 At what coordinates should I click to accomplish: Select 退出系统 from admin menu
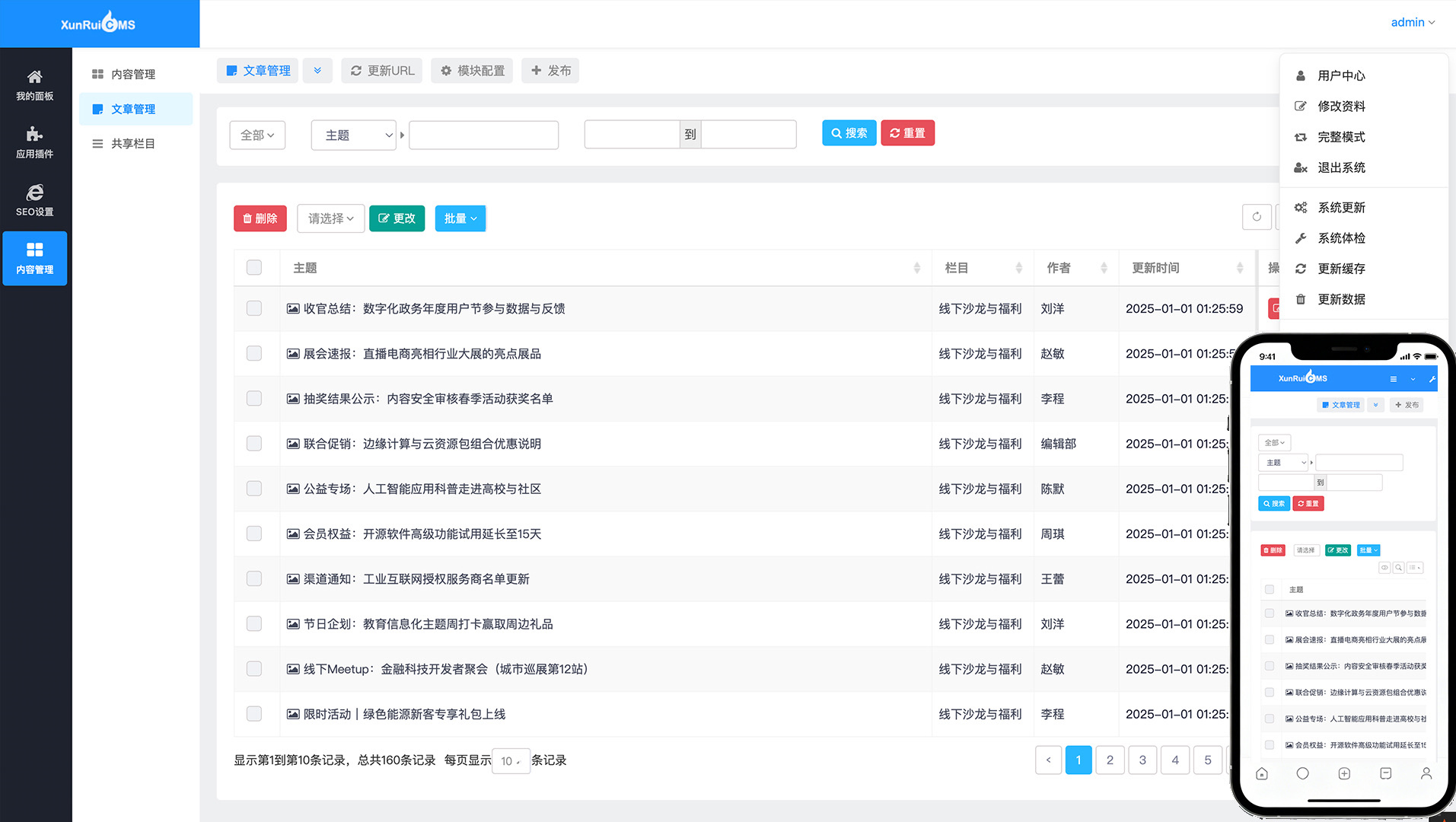1341,167
